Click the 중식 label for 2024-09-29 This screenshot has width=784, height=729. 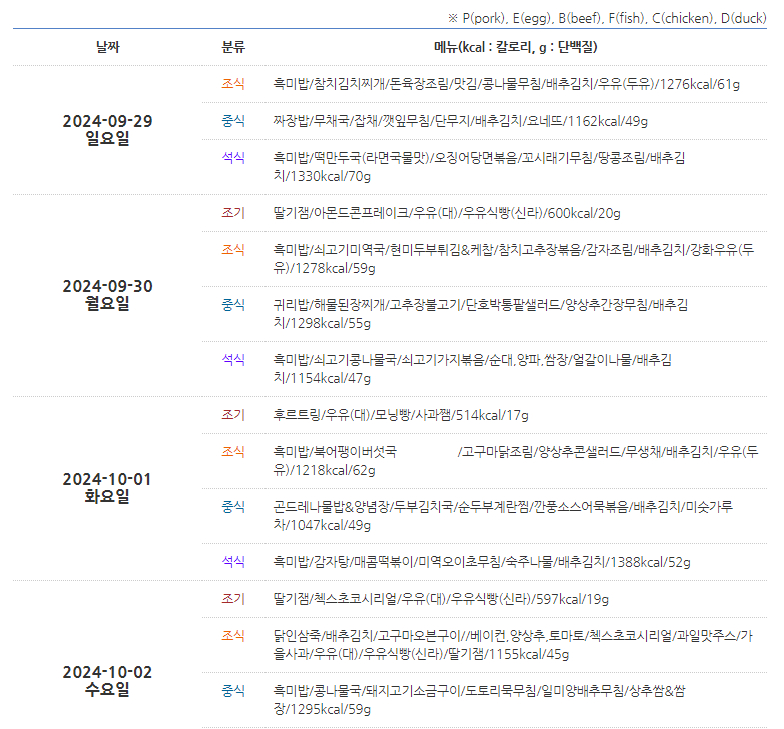(x=233, y=121)
